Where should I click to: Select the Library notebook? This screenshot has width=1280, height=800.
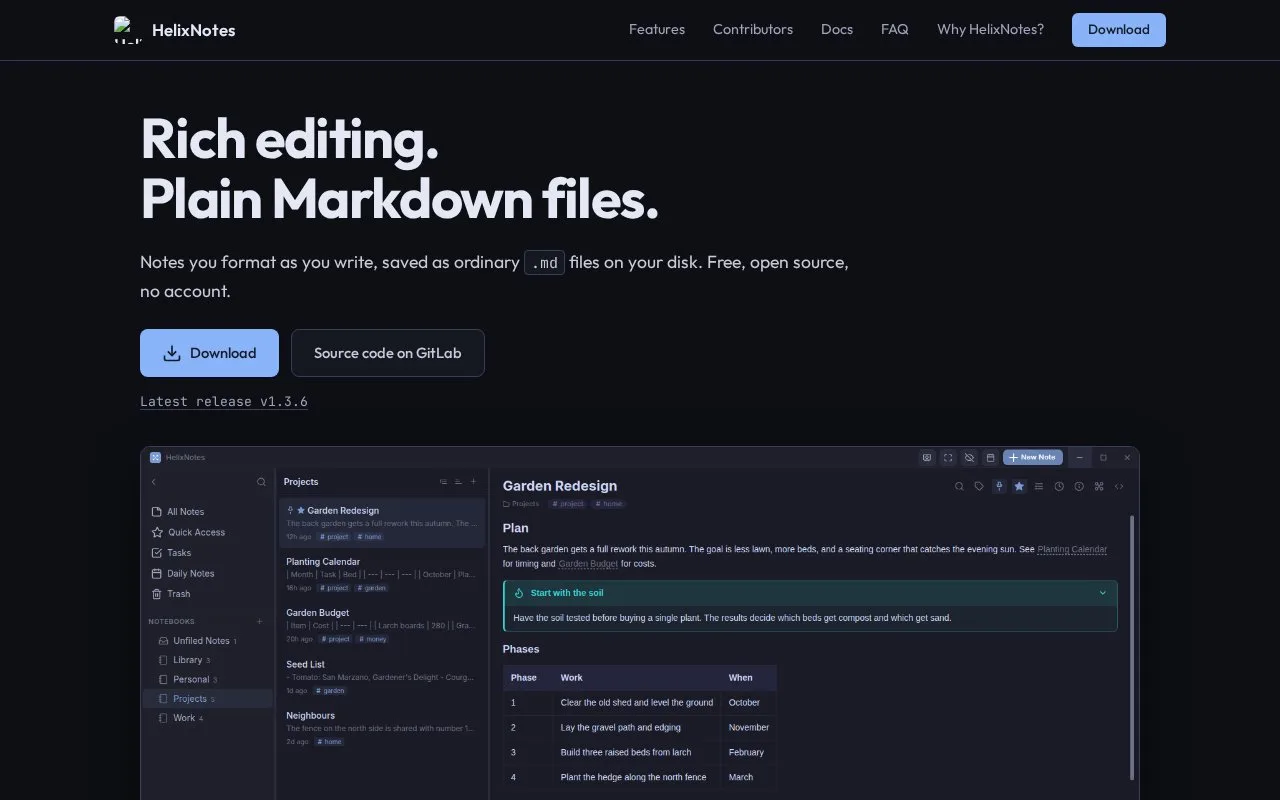click(208, 660)
